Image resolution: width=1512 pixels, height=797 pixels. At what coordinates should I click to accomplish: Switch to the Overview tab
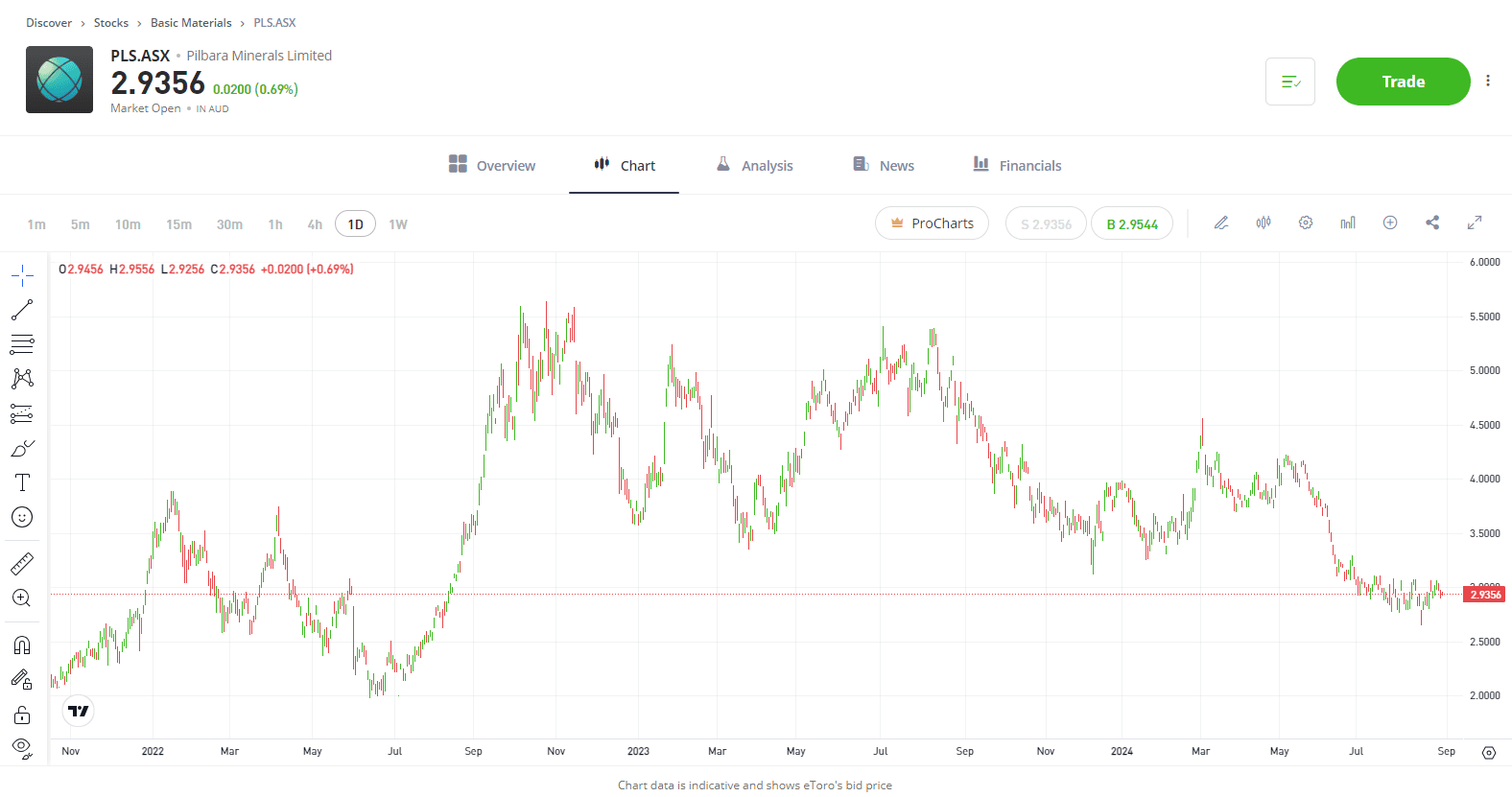click(x=492, y=165)
